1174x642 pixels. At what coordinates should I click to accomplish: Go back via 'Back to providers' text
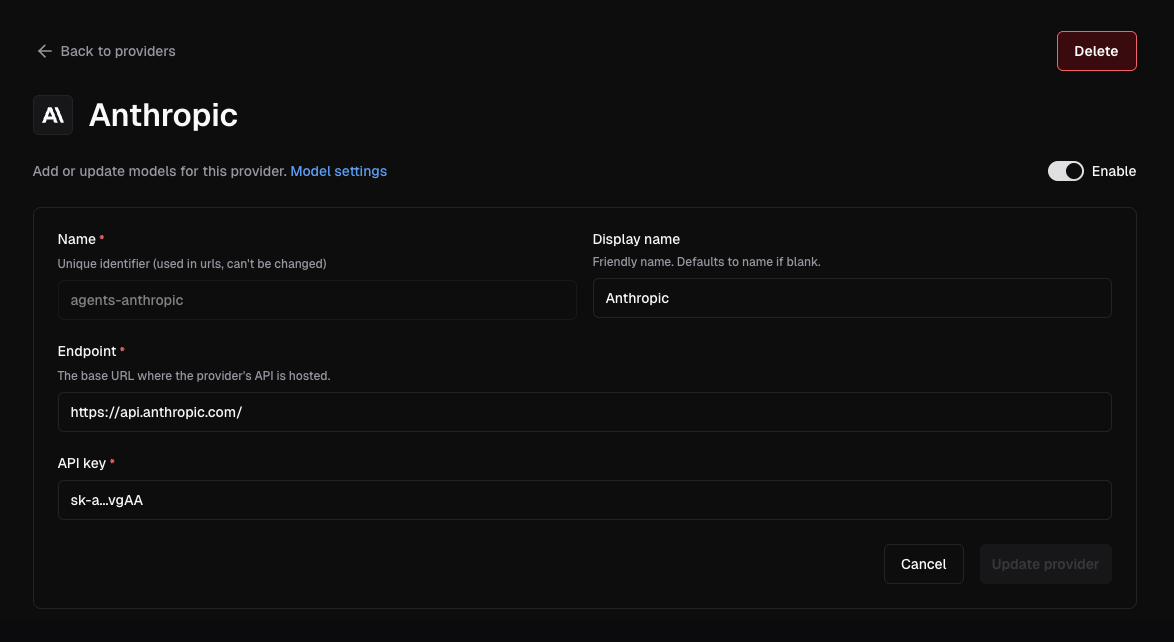pos(118,51)
